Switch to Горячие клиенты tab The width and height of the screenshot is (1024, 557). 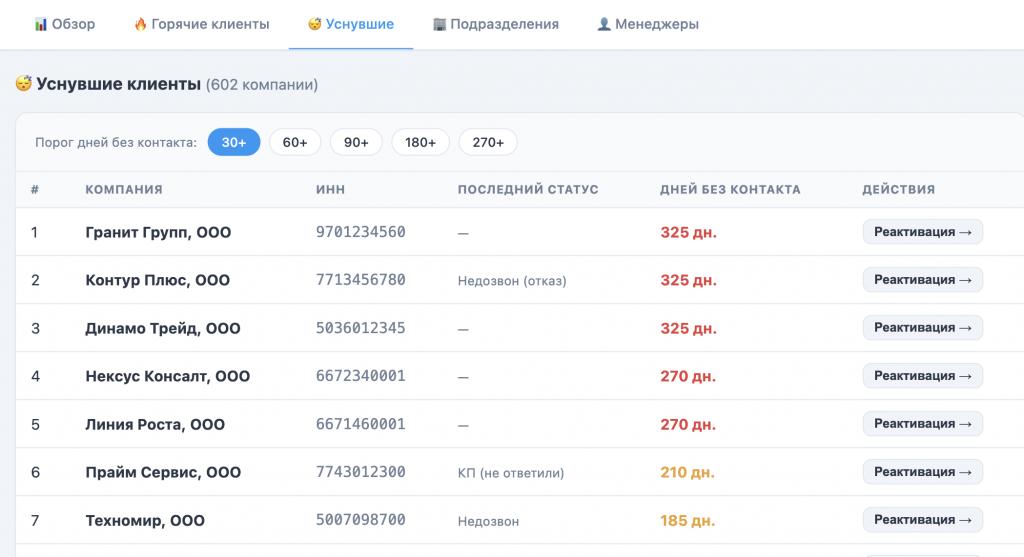201,24
